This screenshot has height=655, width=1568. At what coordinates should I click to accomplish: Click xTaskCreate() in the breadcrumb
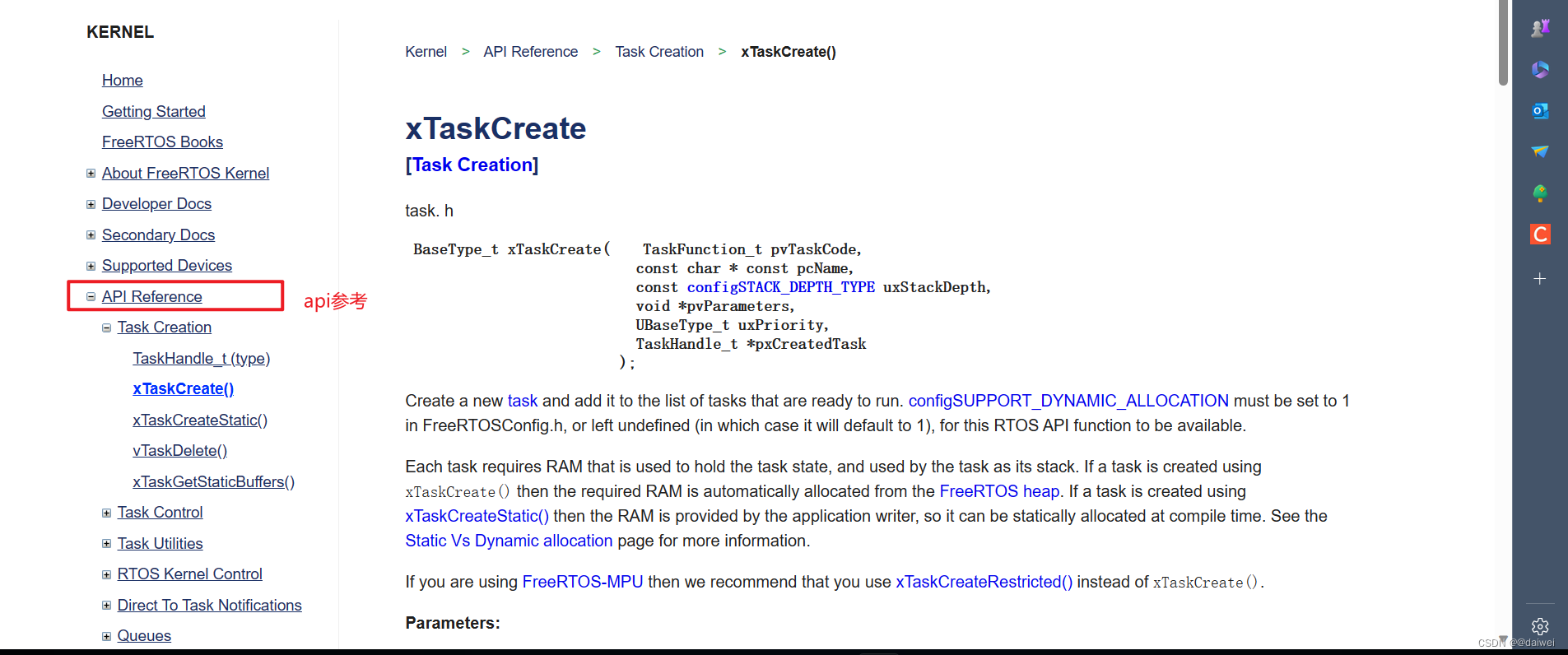point(788,52)
